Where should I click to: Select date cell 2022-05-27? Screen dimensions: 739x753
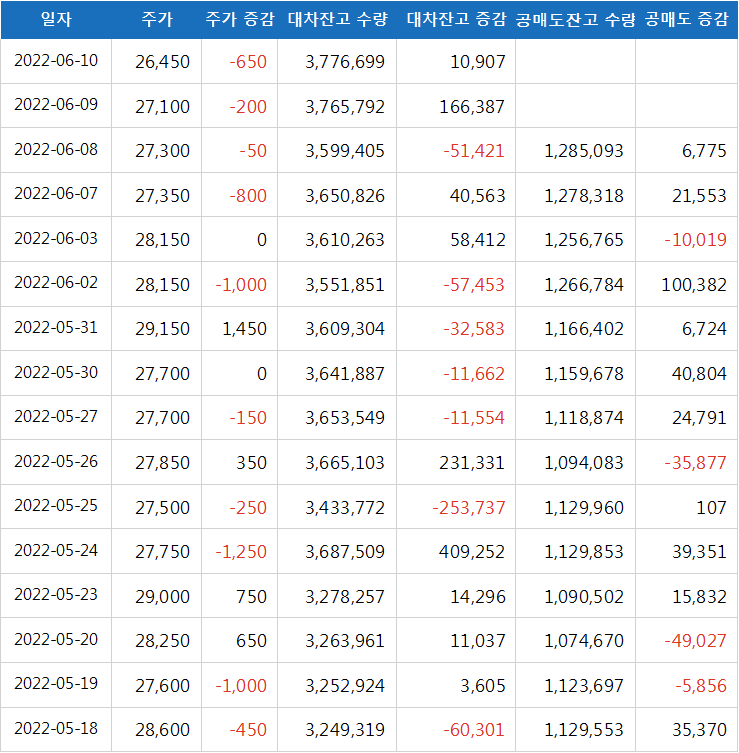pyautogui.click(x=56, y=416)
